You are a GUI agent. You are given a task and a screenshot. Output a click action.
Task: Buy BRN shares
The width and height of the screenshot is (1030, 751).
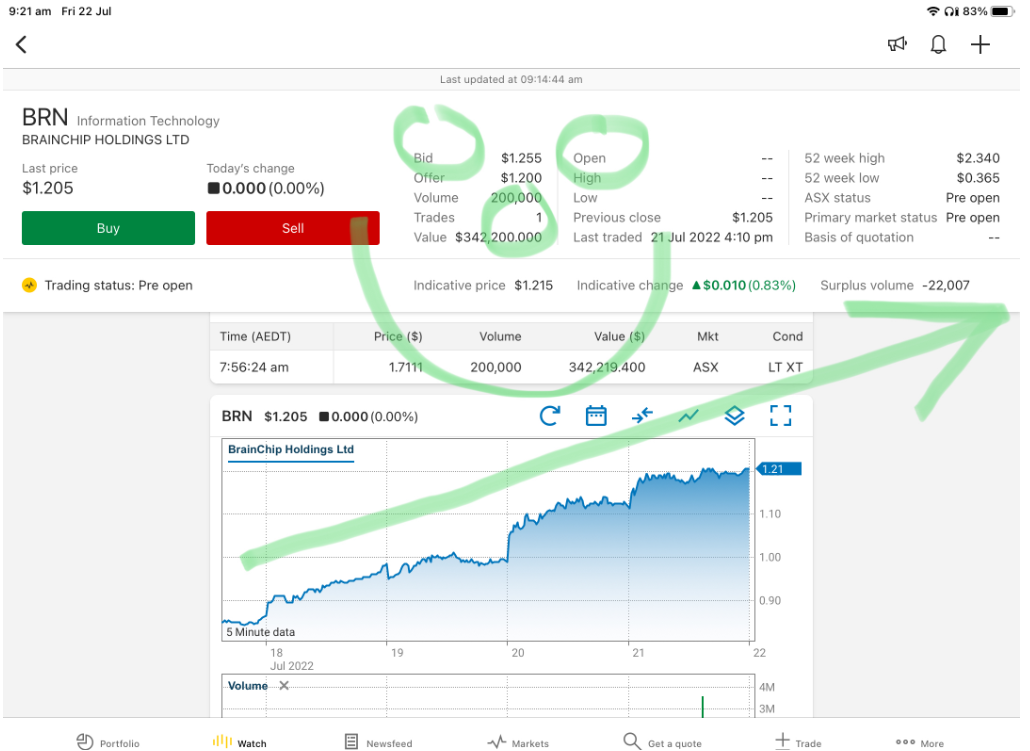108,228
